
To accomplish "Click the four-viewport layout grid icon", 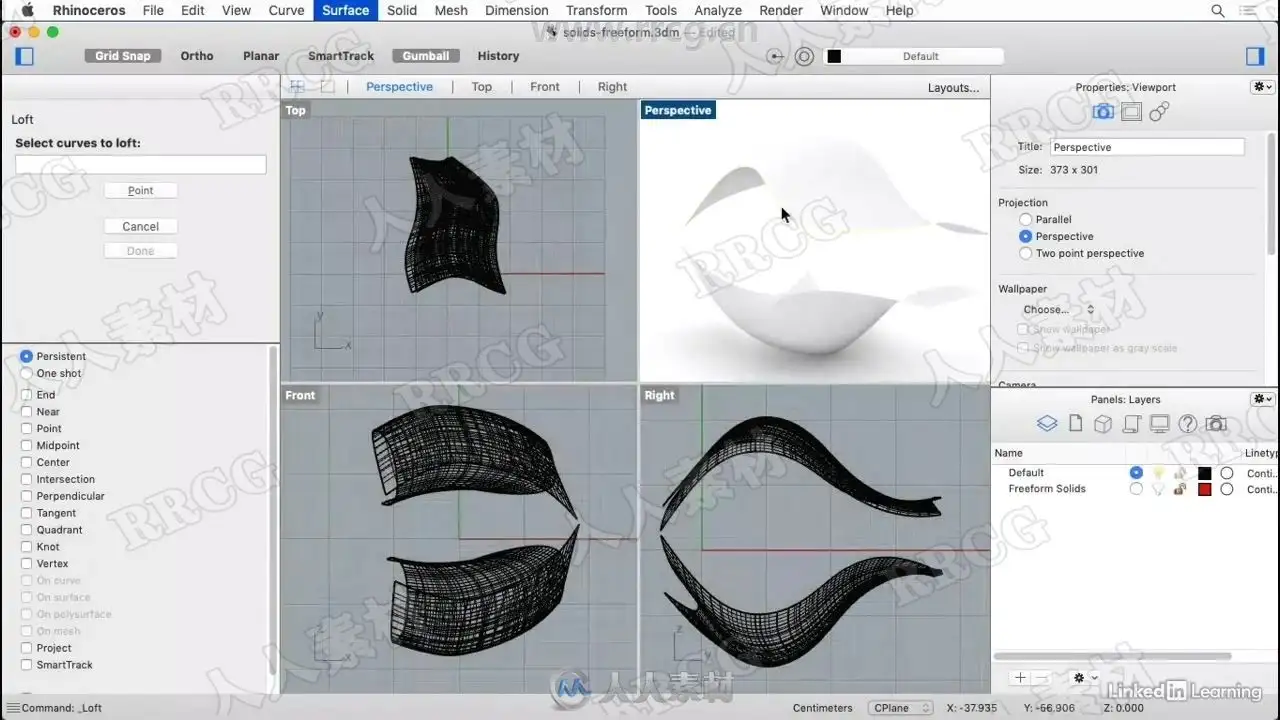I will pyautogui.click(x=297, y=87).
